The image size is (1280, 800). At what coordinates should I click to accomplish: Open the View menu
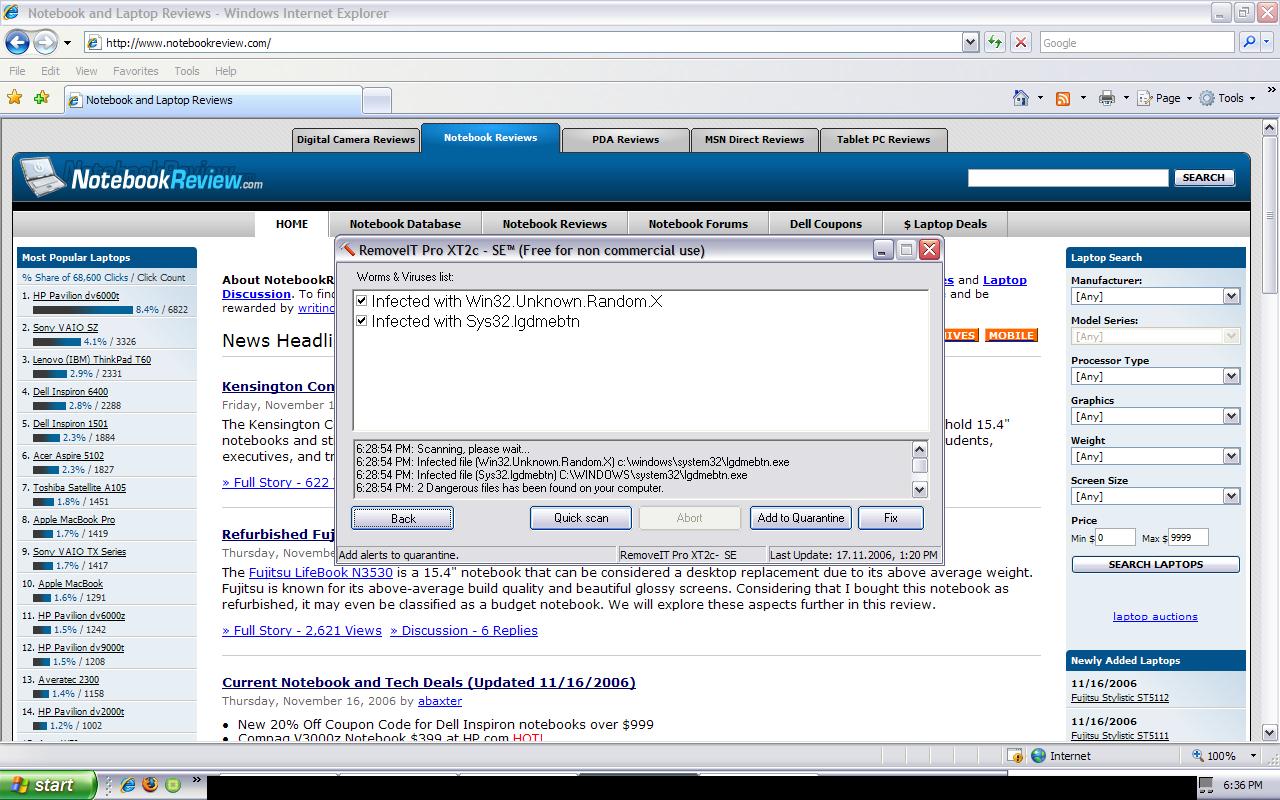click(86, 71)
